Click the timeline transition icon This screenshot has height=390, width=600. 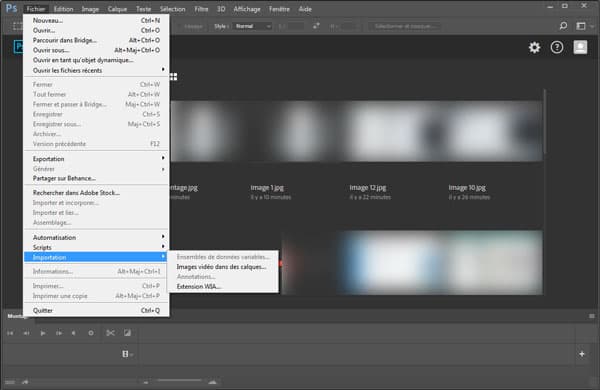127,333
